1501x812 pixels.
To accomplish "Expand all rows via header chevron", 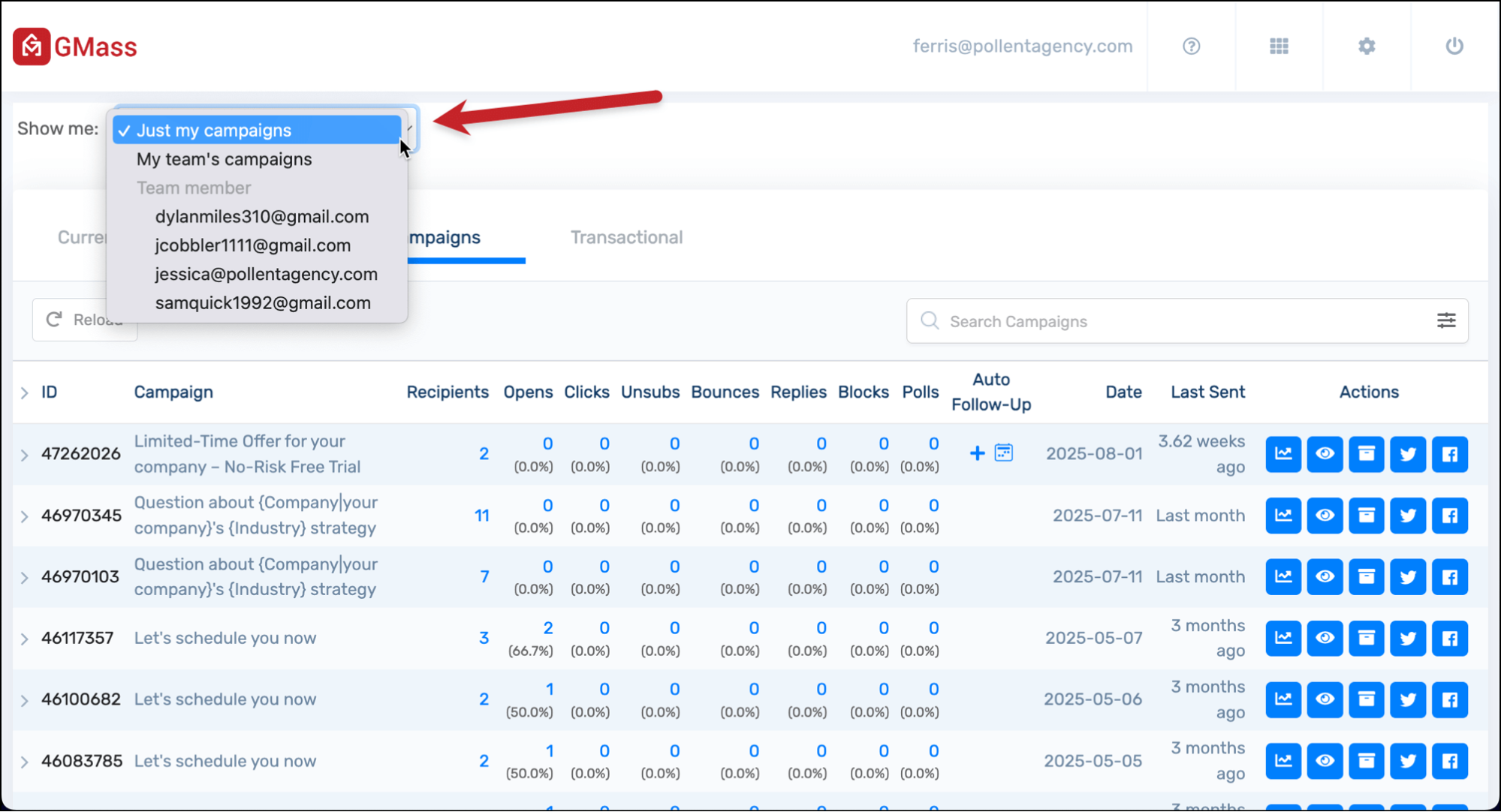I will click(x=25, y=392).
